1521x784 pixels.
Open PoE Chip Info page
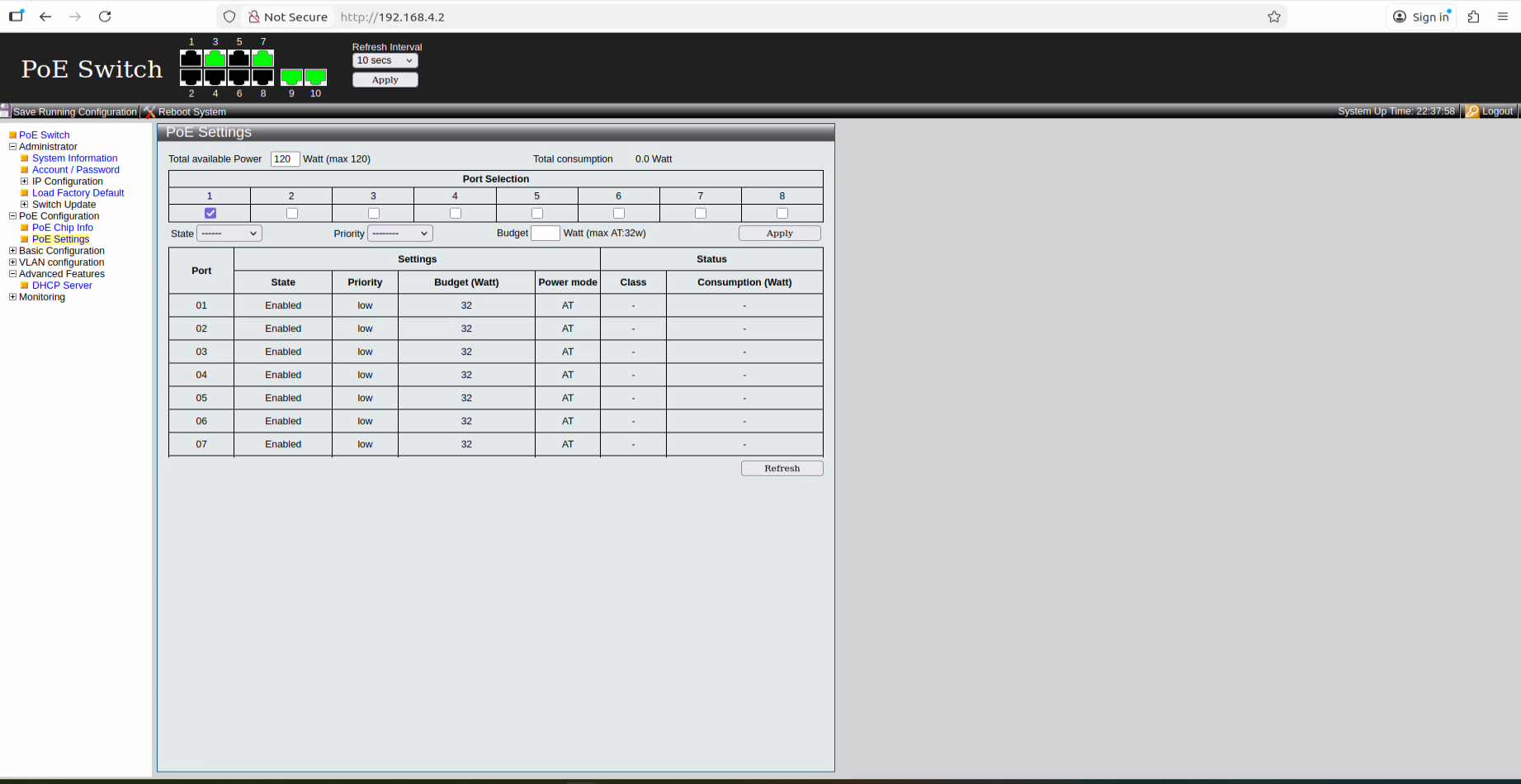click(62, 228)
